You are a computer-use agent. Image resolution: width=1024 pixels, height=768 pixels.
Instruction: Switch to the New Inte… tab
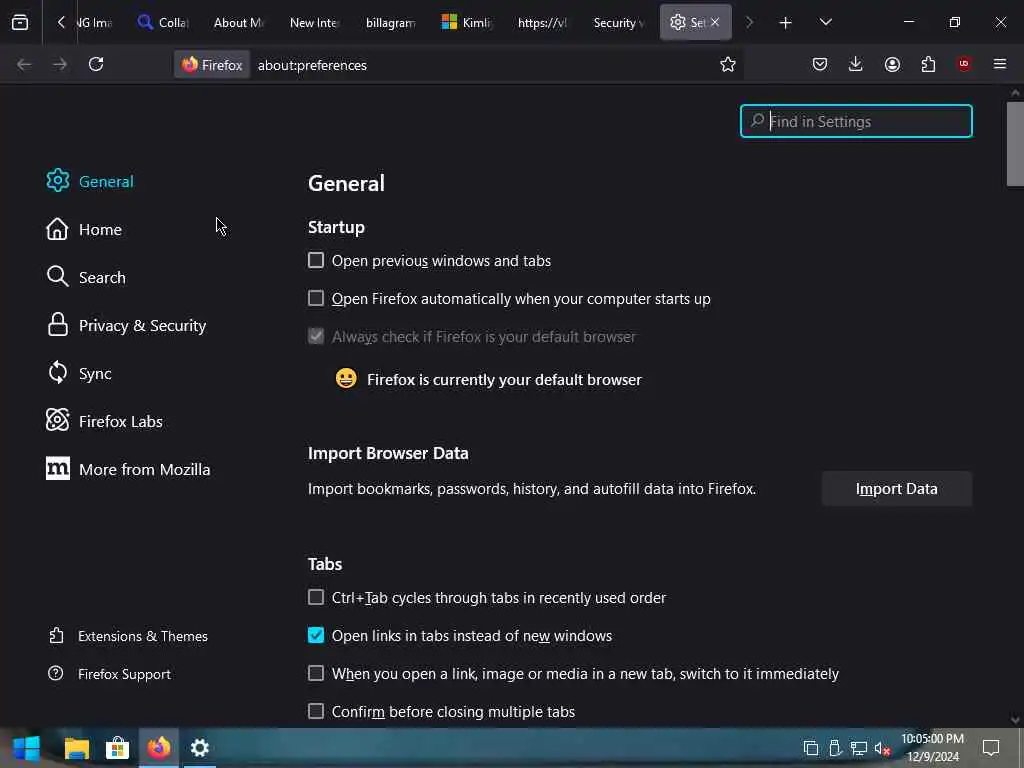(314, 22)
